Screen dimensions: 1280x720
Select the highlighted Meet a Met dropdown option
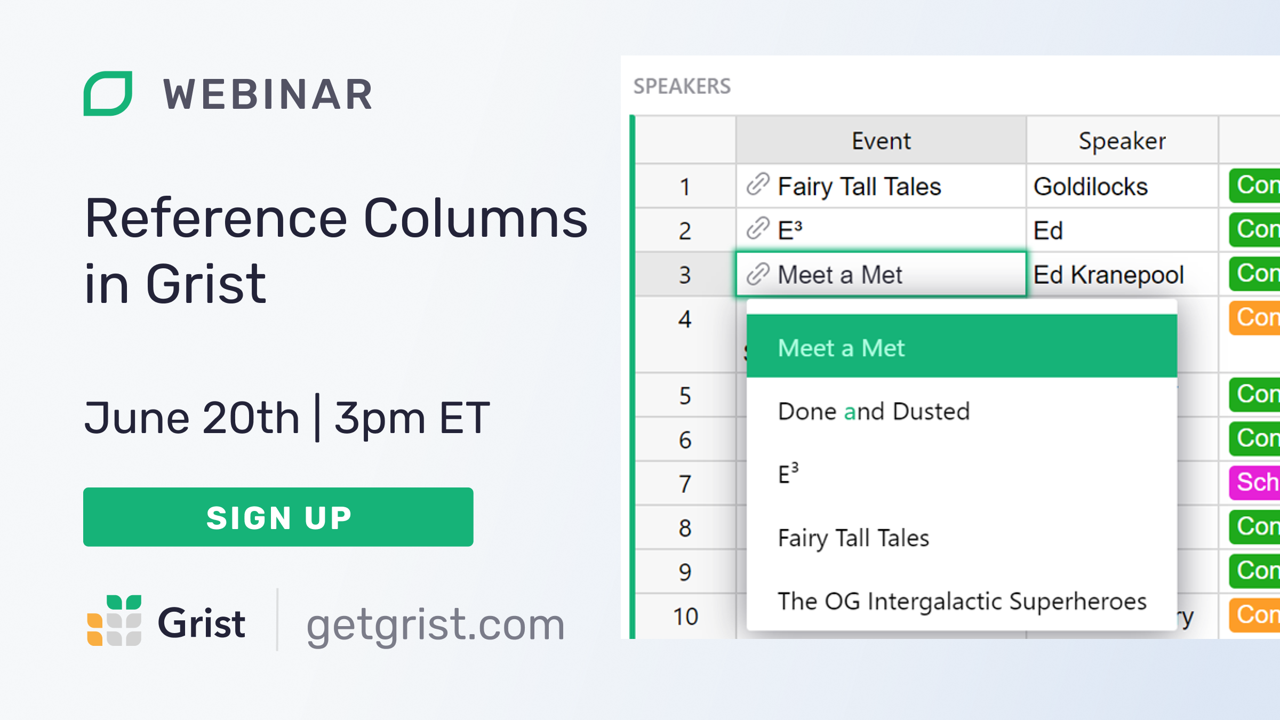[841, 348]
